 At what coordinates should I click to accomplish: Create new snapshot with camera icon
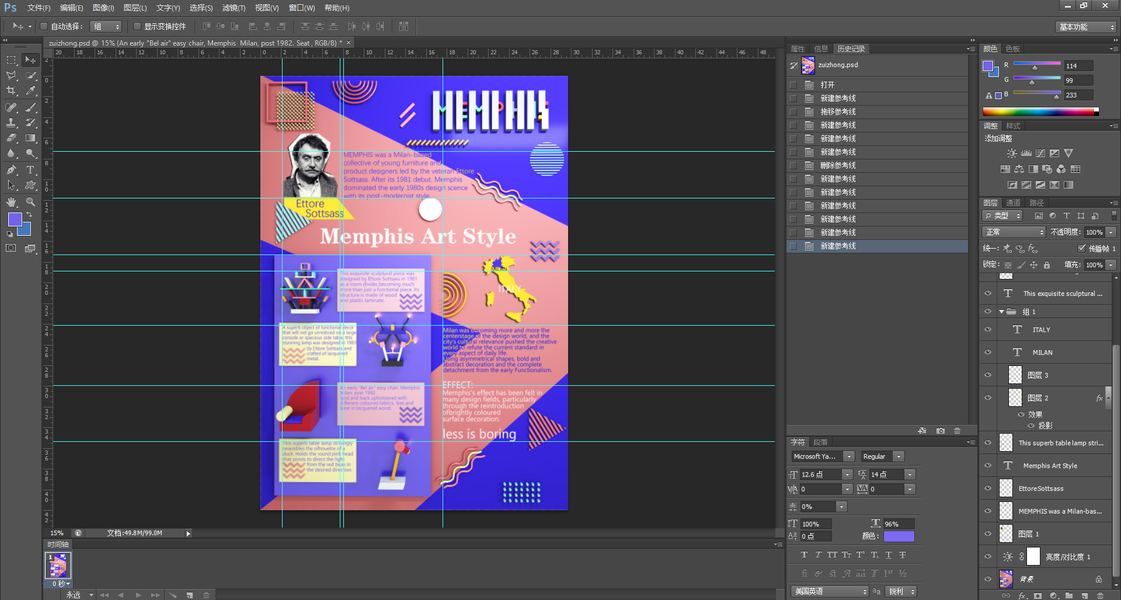point(940,431)
